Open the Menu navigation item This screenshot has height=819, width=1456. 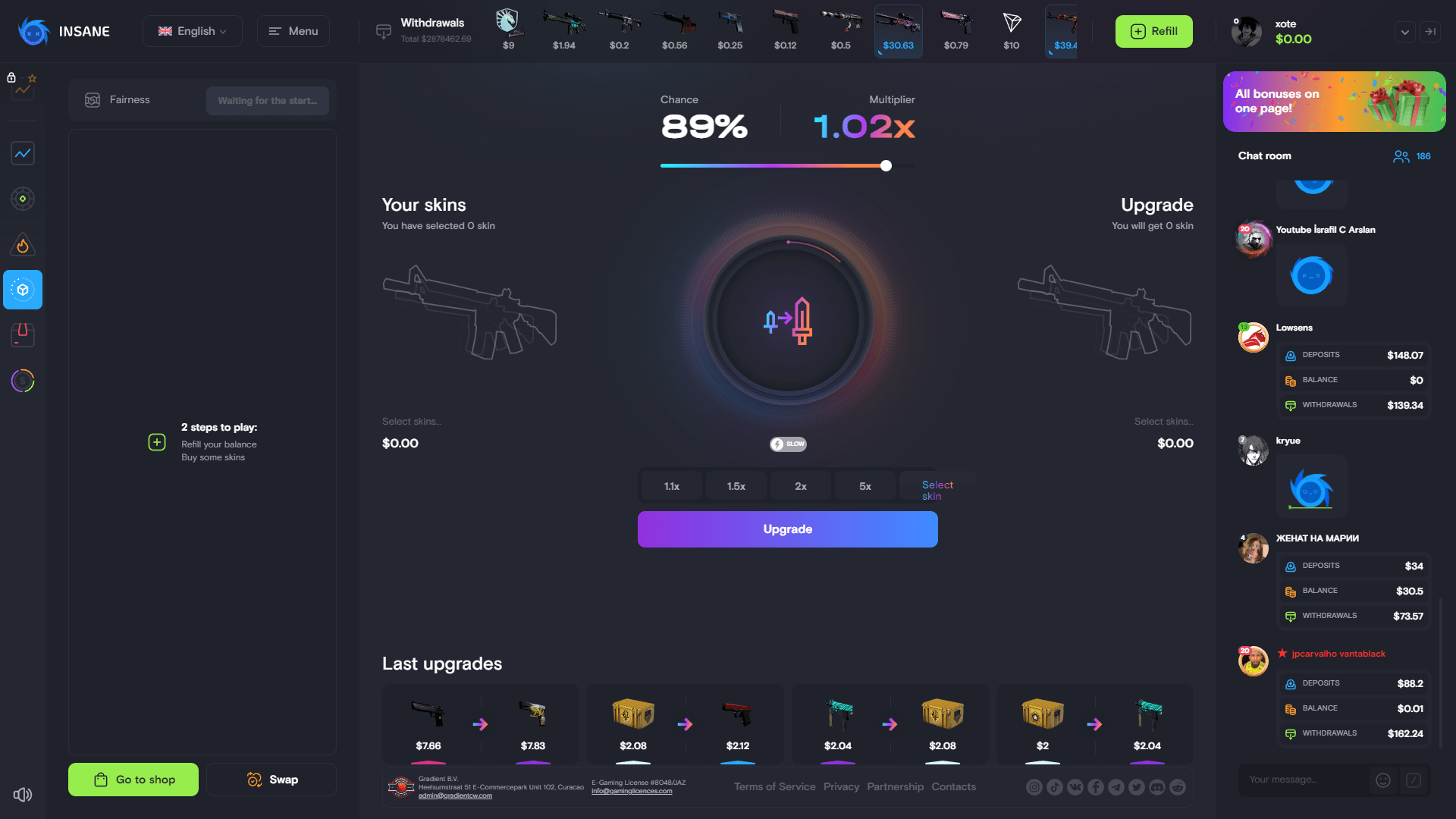(293, 31)
